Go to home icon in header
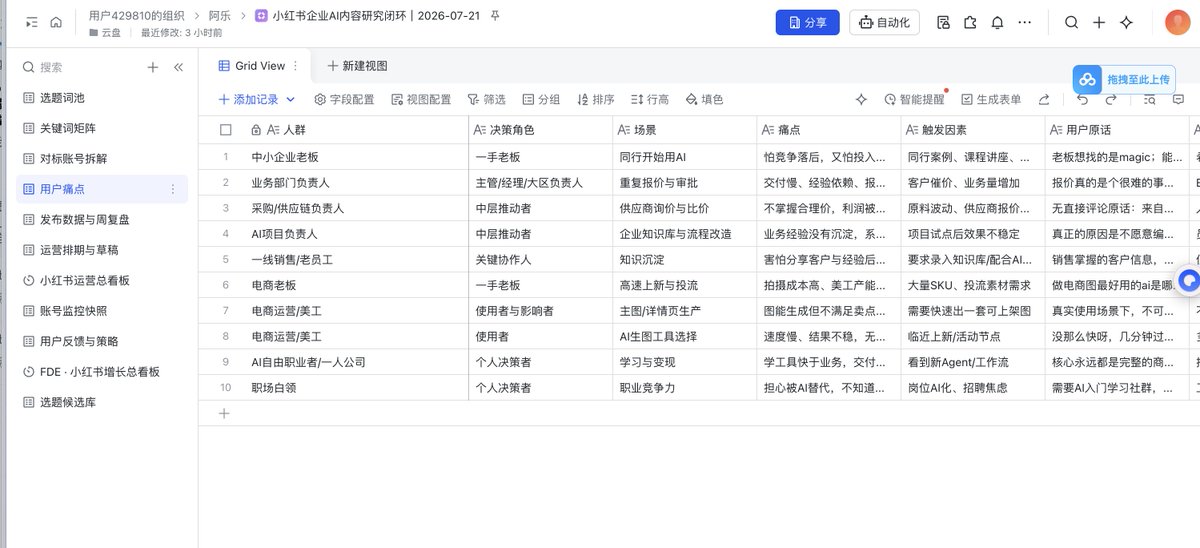The width and height of the screenshot is (1200, 548). pyautogui.click(x=56, y=22)
